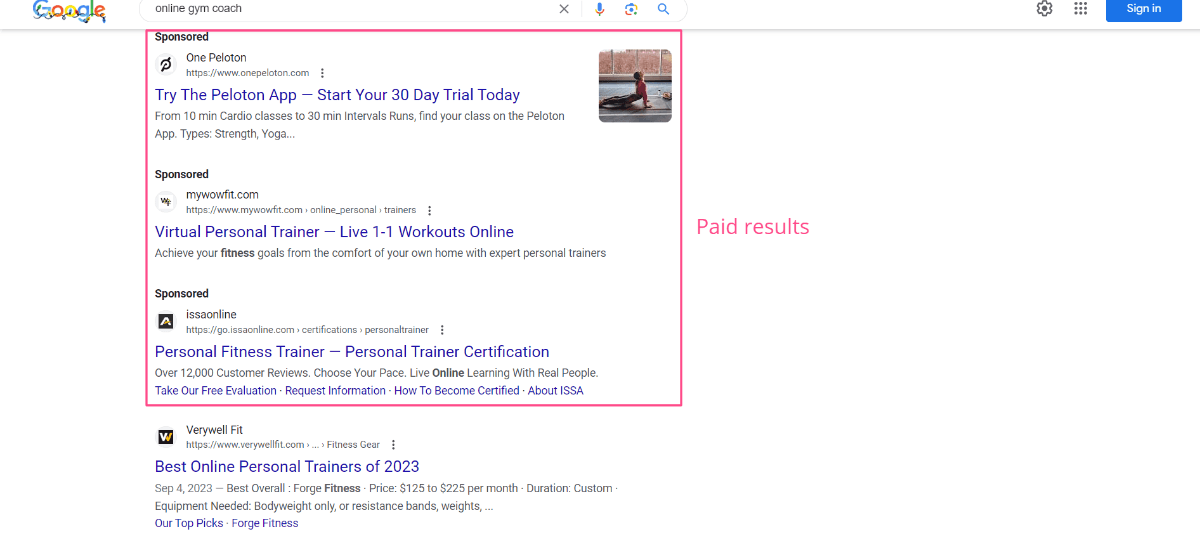The image size is (1200, 553).
Task: Click the https://www.onepeloton.com URL text
Action: [x=247, y=73]
